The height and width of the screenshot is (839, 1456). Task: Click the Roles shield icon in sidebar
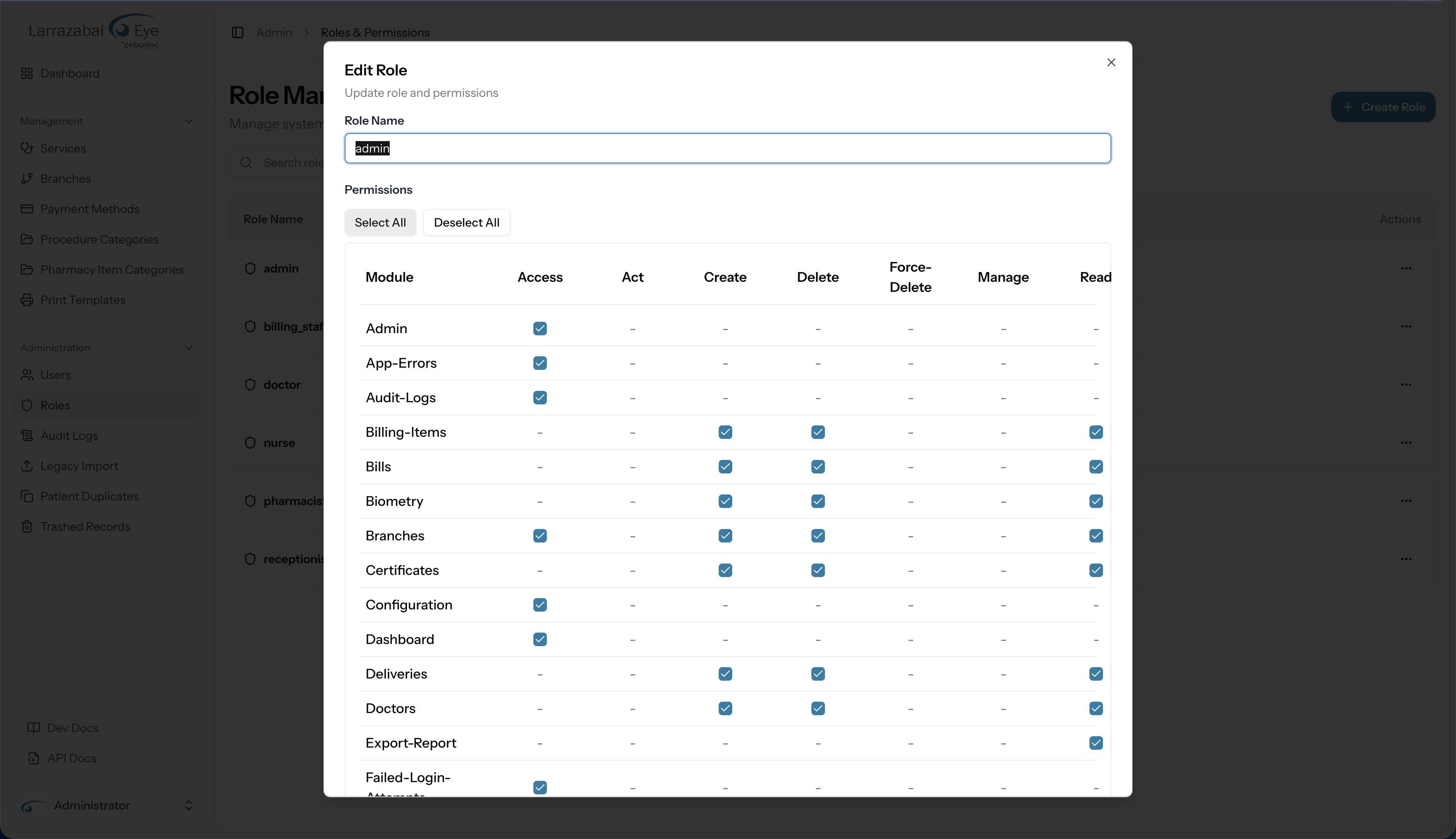coord(27,405)
